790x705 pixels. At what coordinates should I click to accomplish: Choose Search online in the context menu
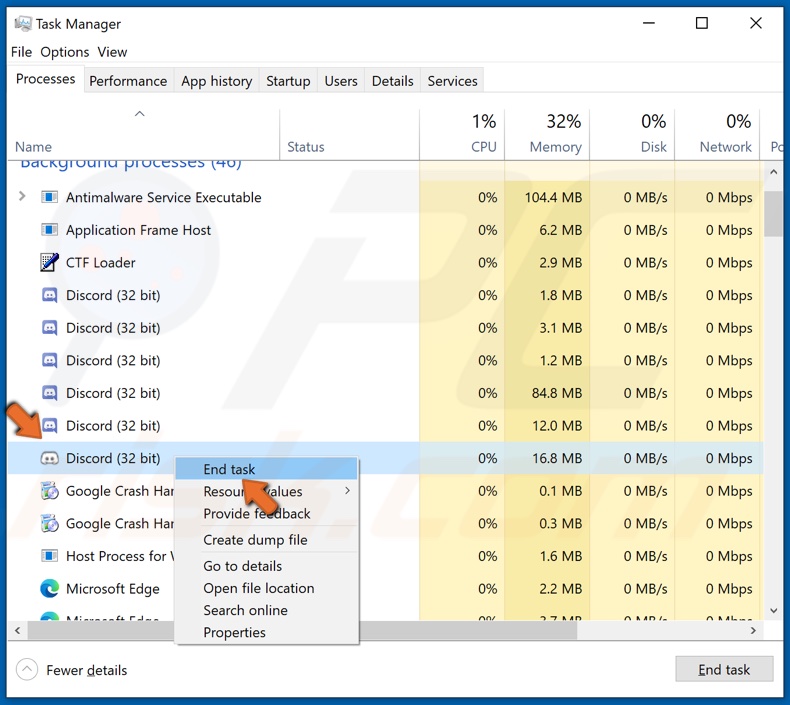(267, 610)
